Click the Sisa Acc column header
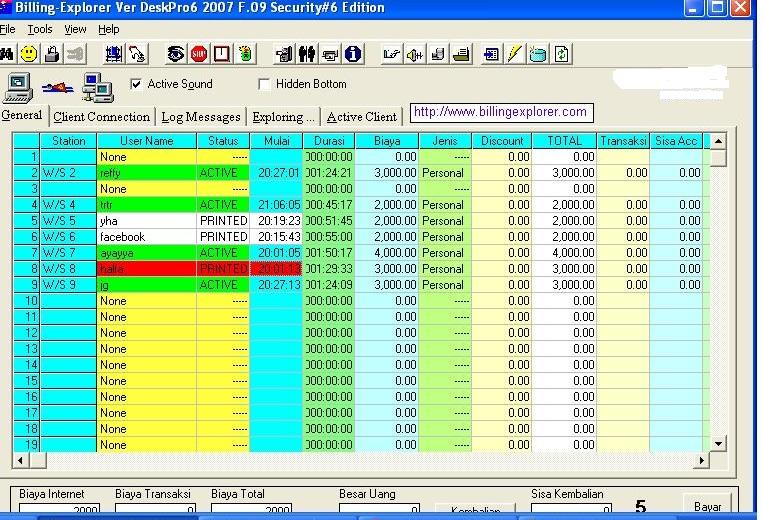The image size is (763, 520). click(x=676, y=141)
